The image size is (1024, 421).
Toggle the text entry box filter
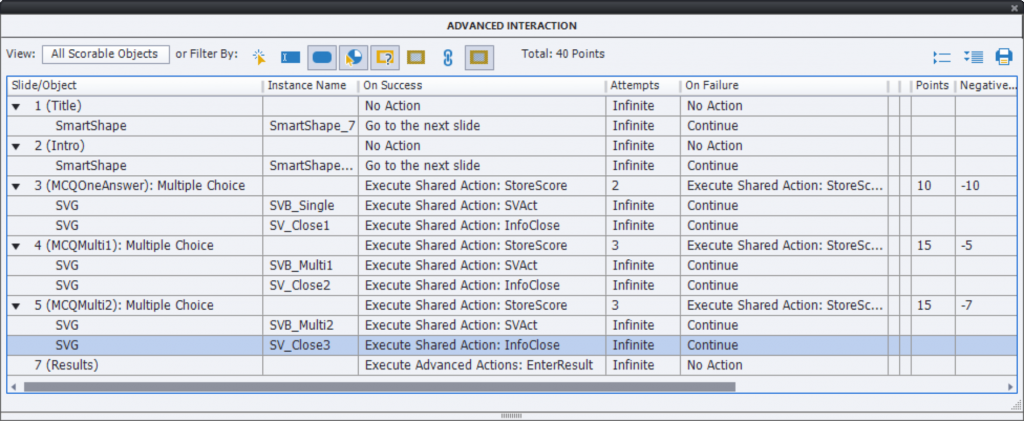tap(291, 56)
